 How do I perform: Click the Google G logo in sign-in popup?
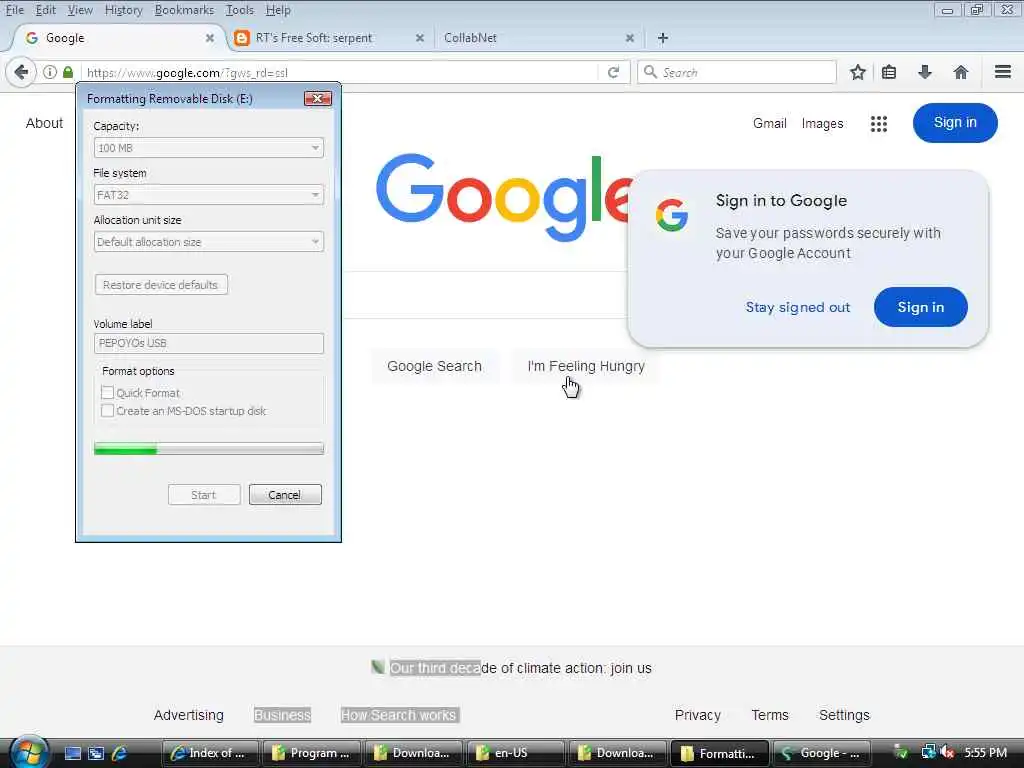pyautogui.click(x=672, y=216)
